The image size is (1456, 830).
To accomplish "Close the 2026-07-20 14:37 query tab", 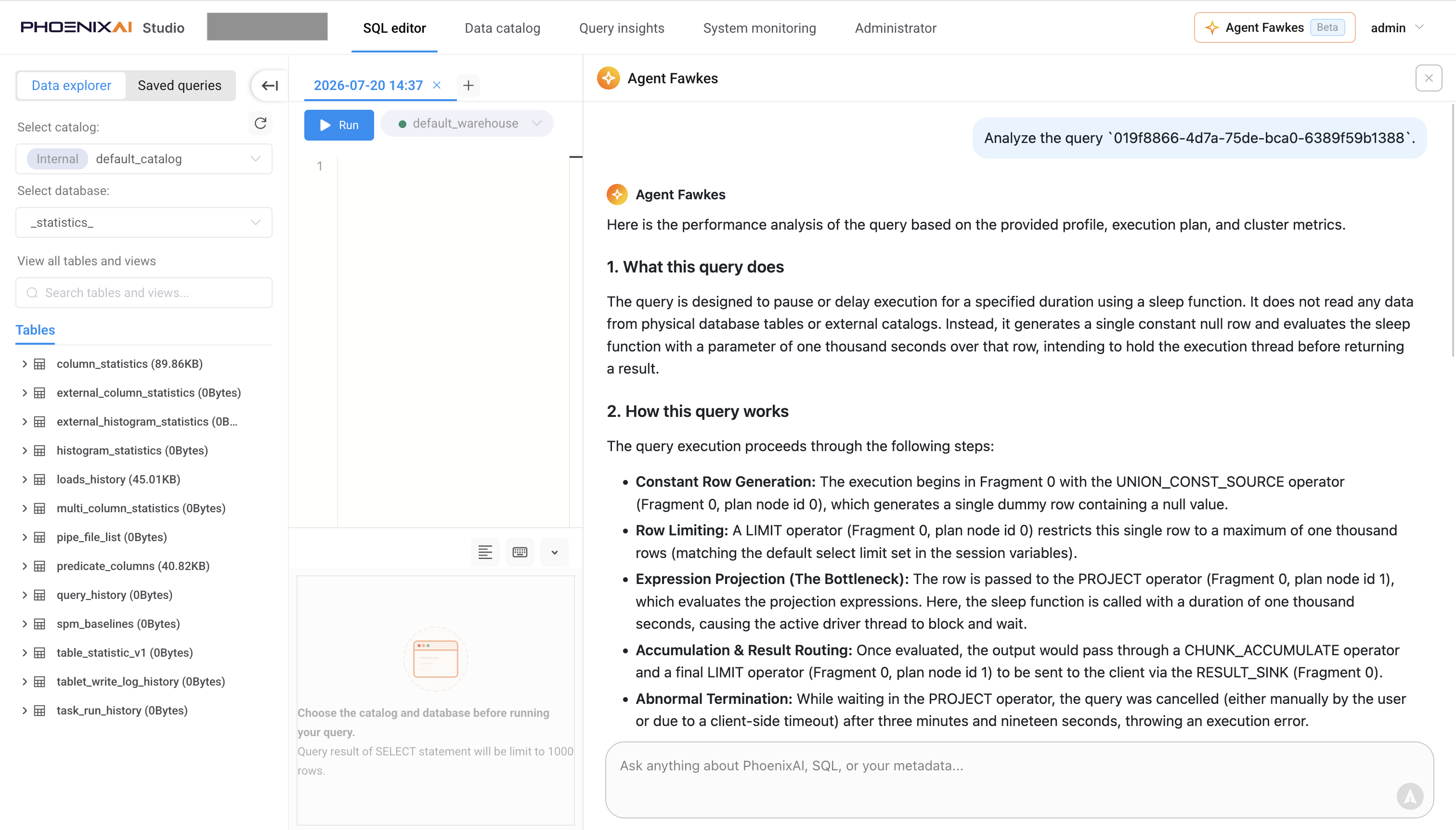I will click(437, 85).
